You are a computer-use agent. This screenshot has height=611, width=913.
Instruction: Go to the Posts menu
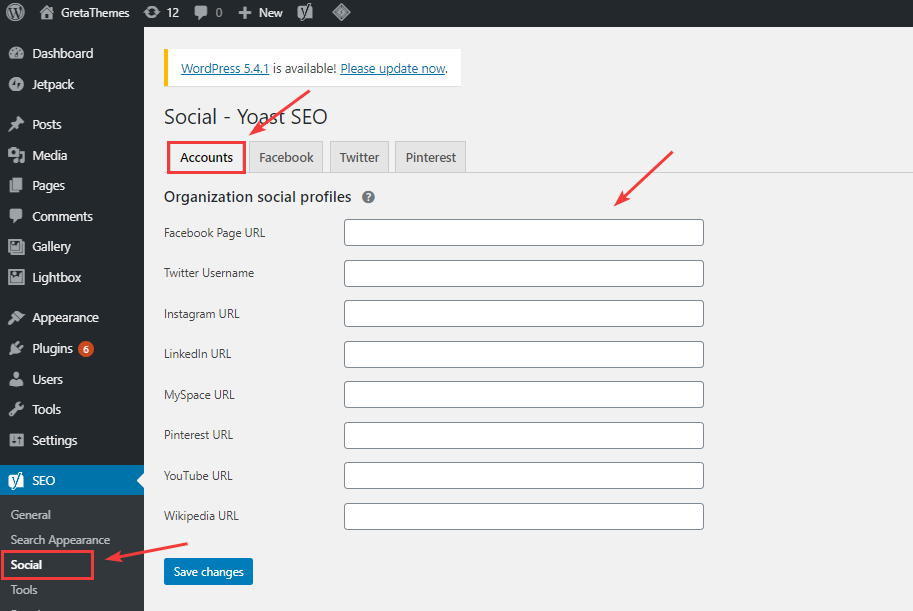click(x=47, y=124)
